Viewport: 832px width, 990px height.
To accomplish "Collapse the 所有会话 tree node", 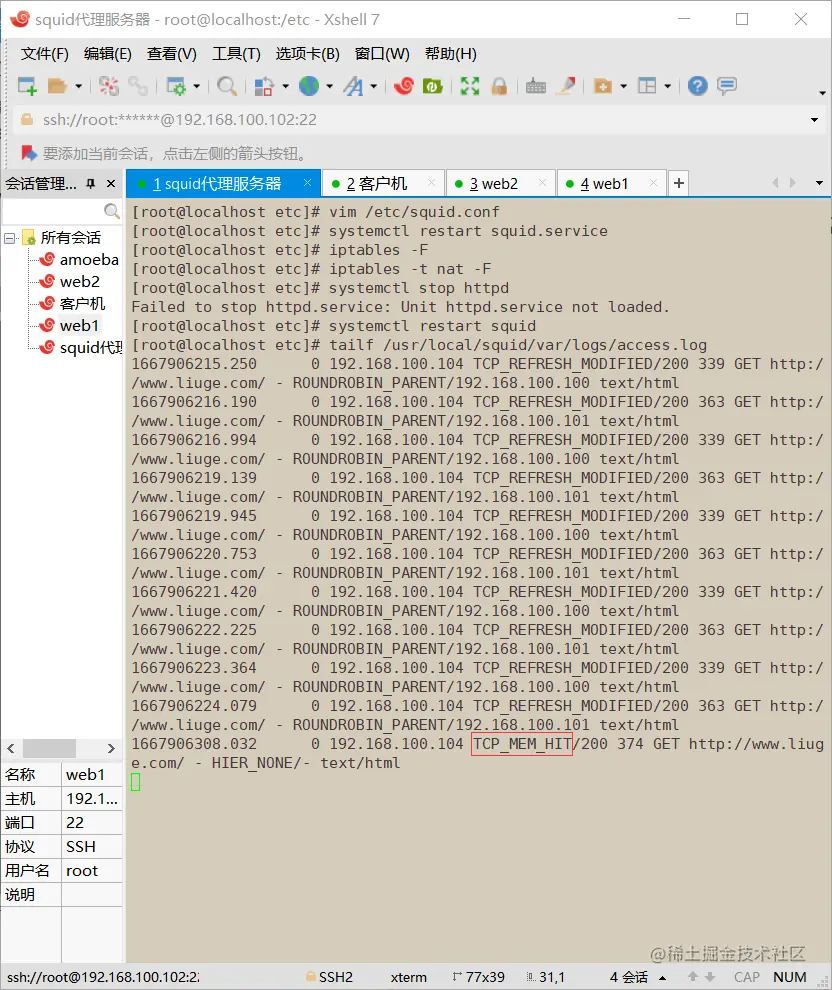I will pos(9,238).
